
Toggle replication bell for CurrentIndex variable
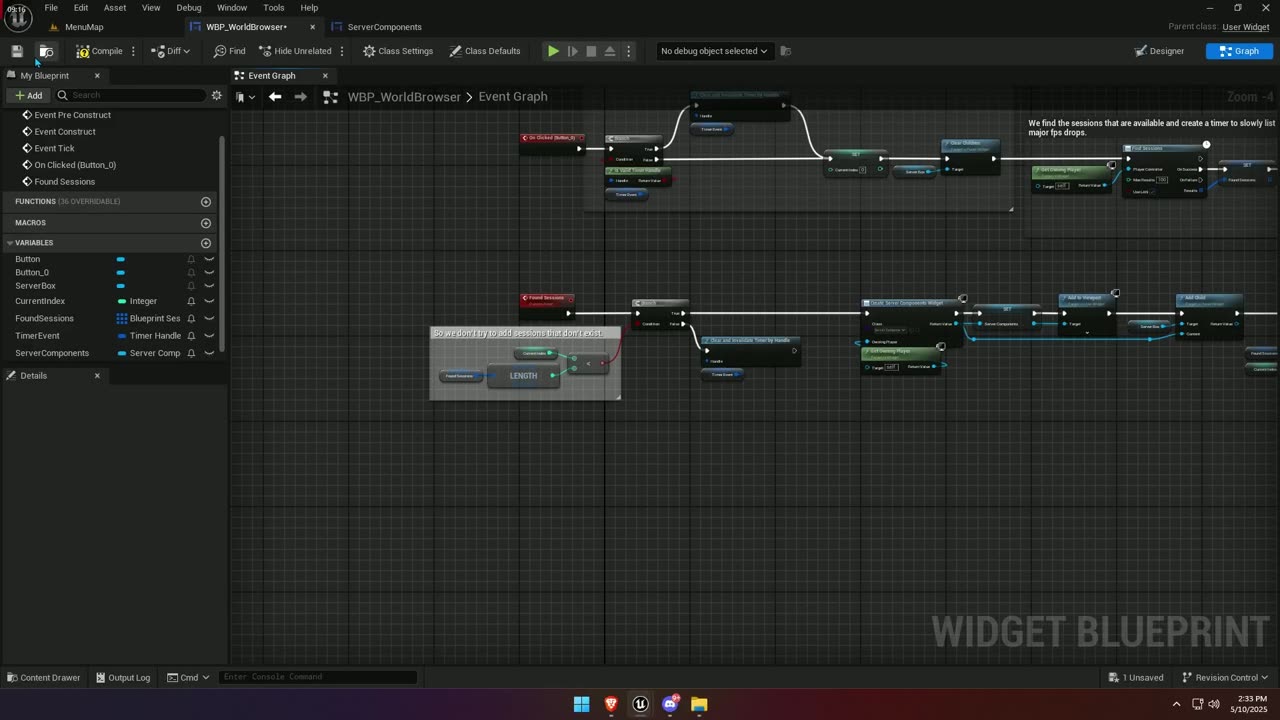pos(191,301)
